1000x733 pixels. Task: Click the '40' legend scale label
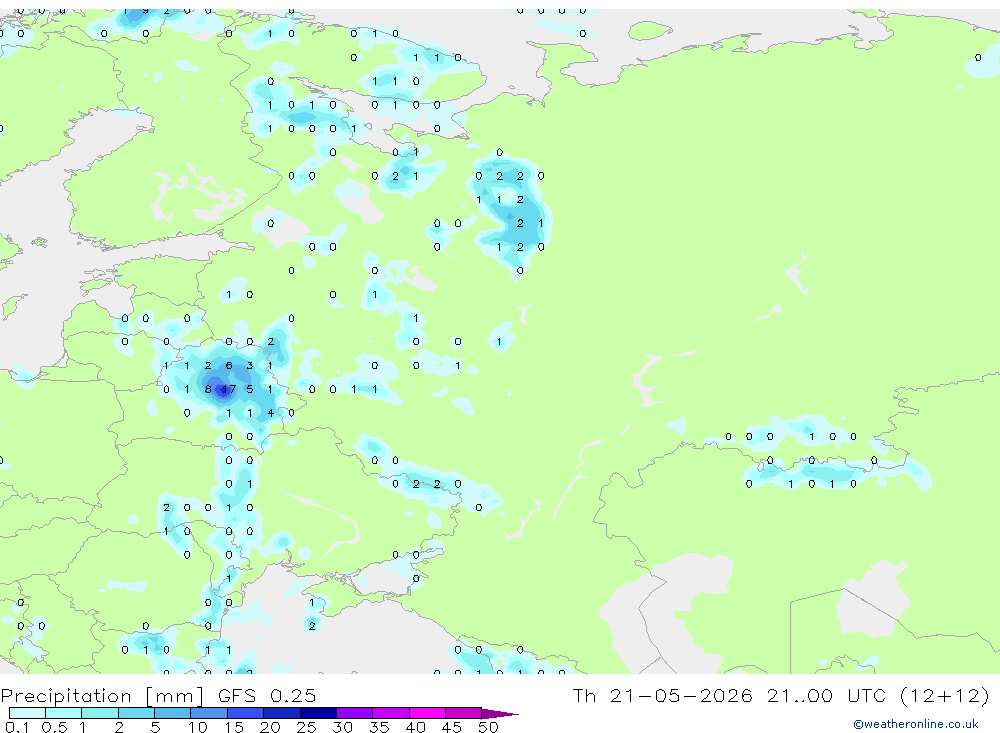pos(415,727)
